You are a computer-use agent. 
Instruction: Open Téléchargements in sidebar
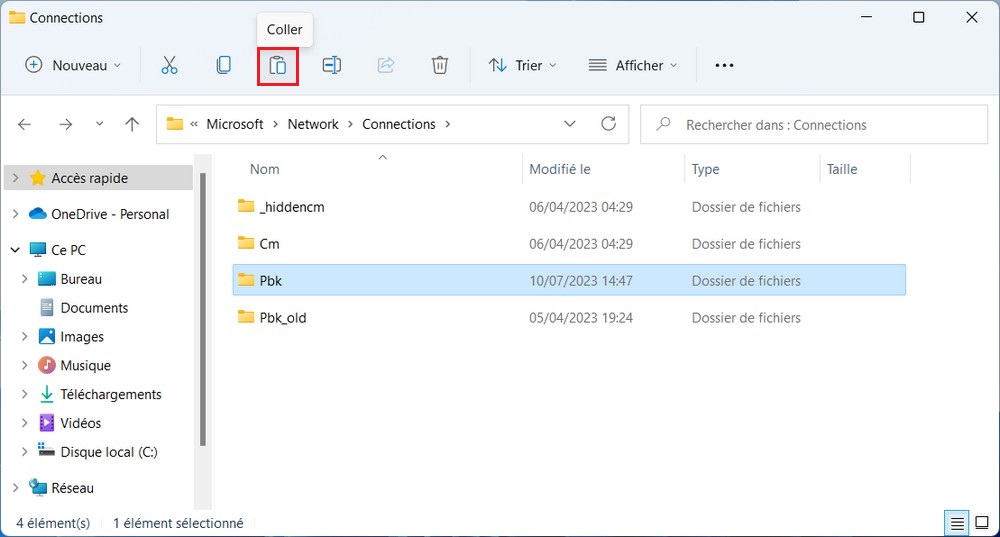(111, 394)
